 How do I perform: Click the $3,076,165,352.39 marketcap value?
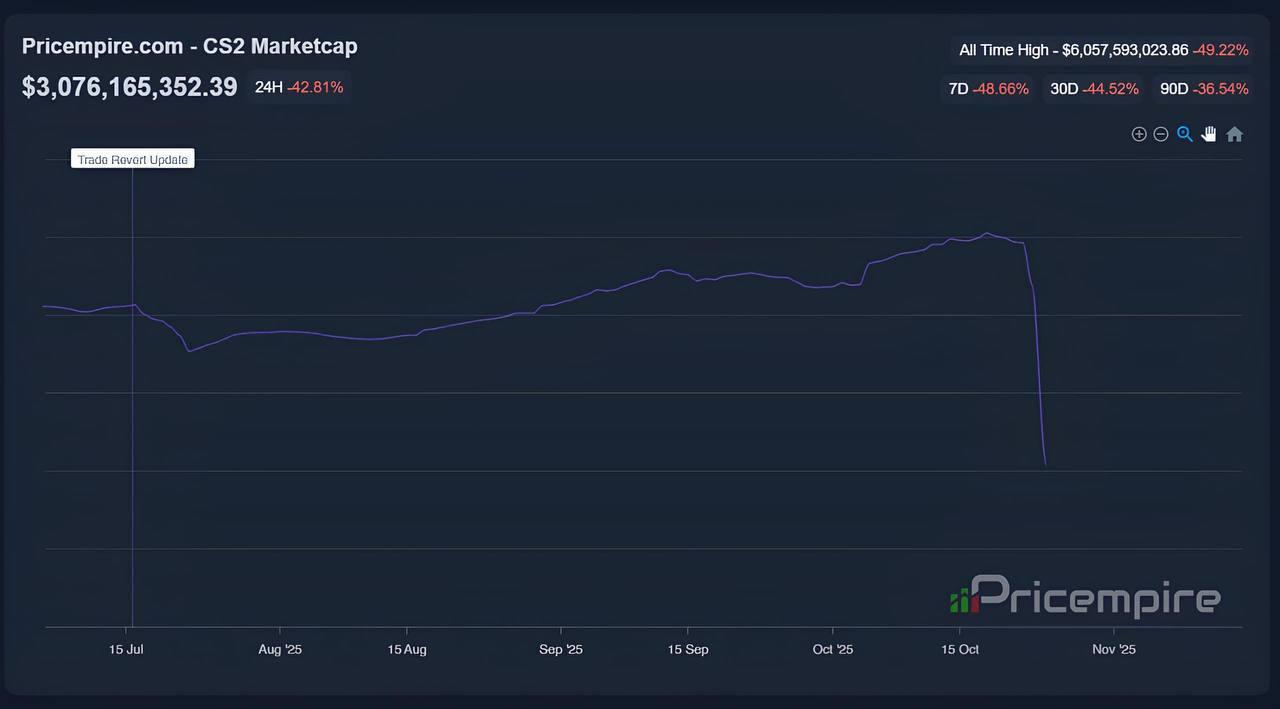(x=130, y=87)
